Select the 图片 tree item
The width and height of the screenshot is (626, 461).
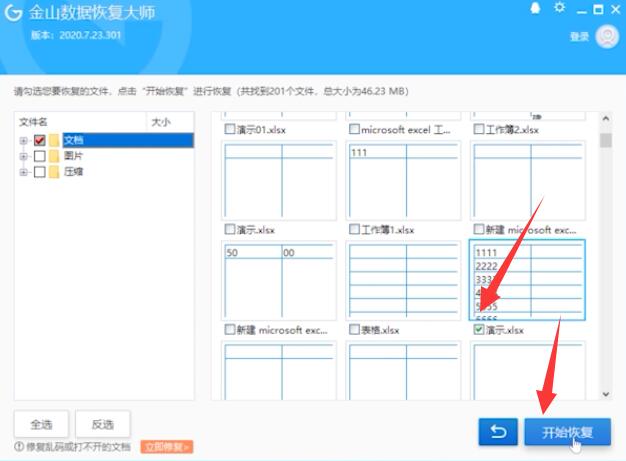pyautogui.click(x=73, y=156)
